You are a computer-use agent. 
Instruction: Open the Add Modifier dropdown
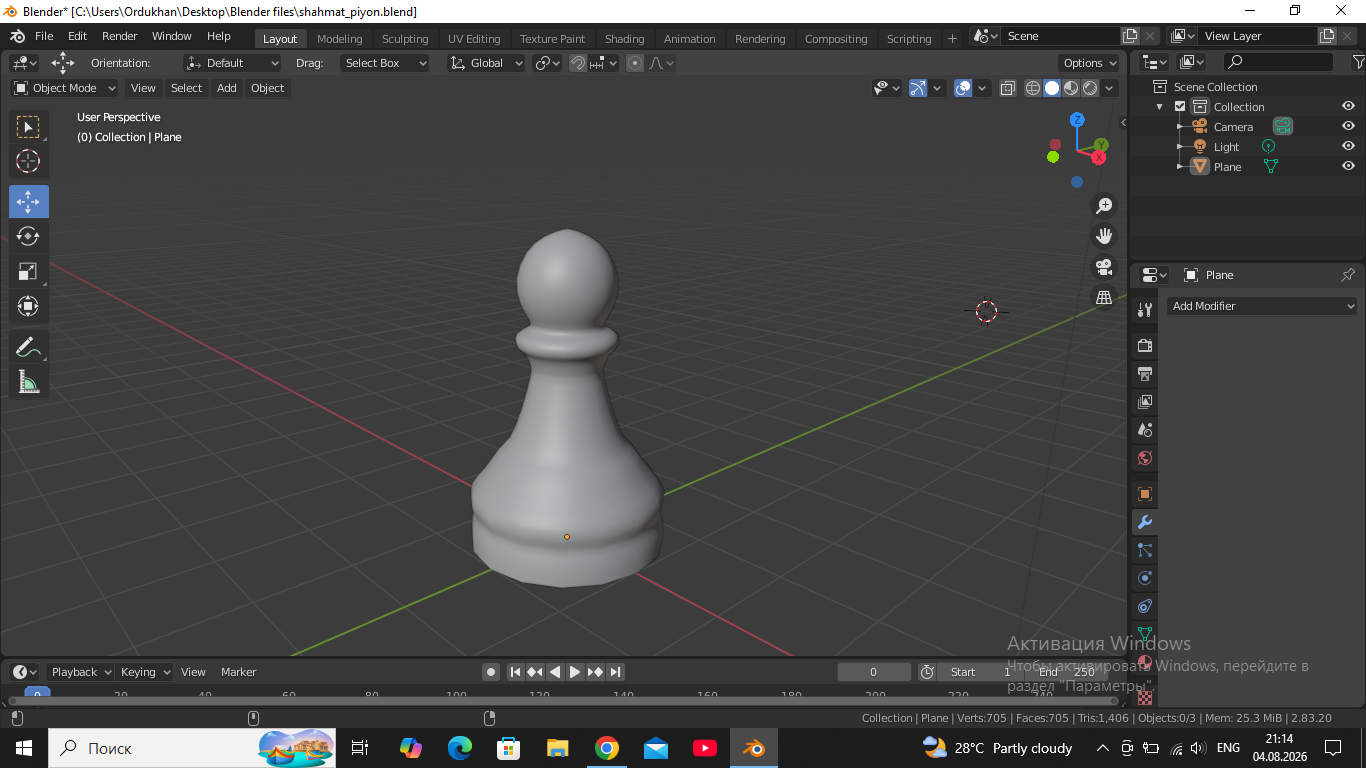coord(1262,306)
